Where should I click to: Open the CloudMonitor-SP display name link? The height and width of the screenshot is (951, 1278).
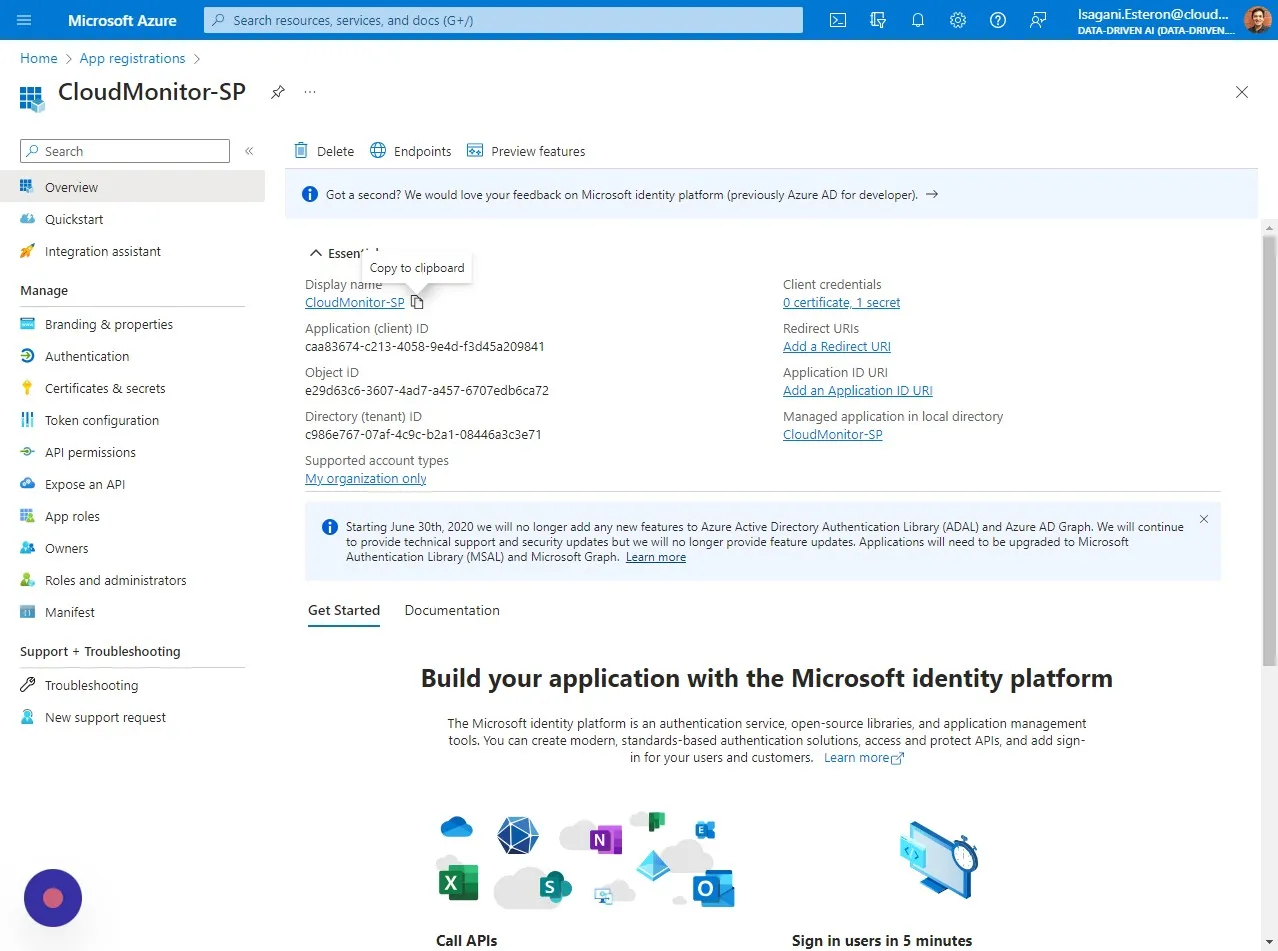tap(355, 303)
